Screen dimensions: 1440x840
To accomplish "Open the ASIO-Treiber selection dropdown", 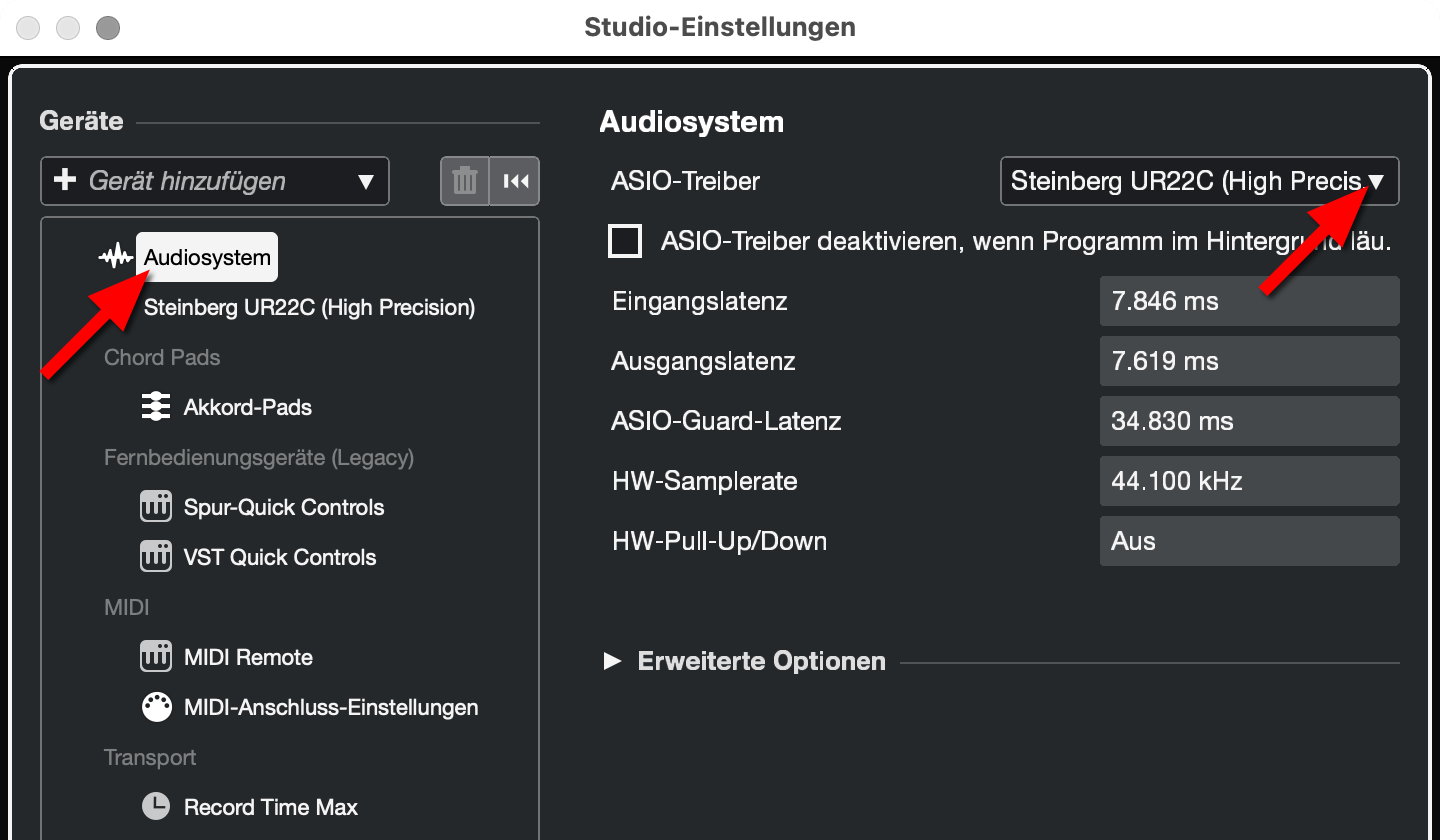I will (1199, 181).
